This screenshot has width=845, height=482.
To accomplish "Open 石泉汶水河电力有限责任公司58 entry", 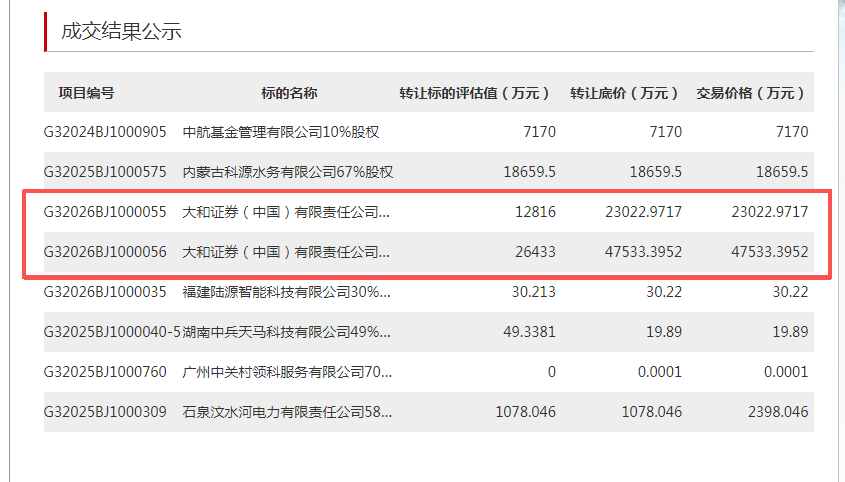I will (x=287, y=411).
